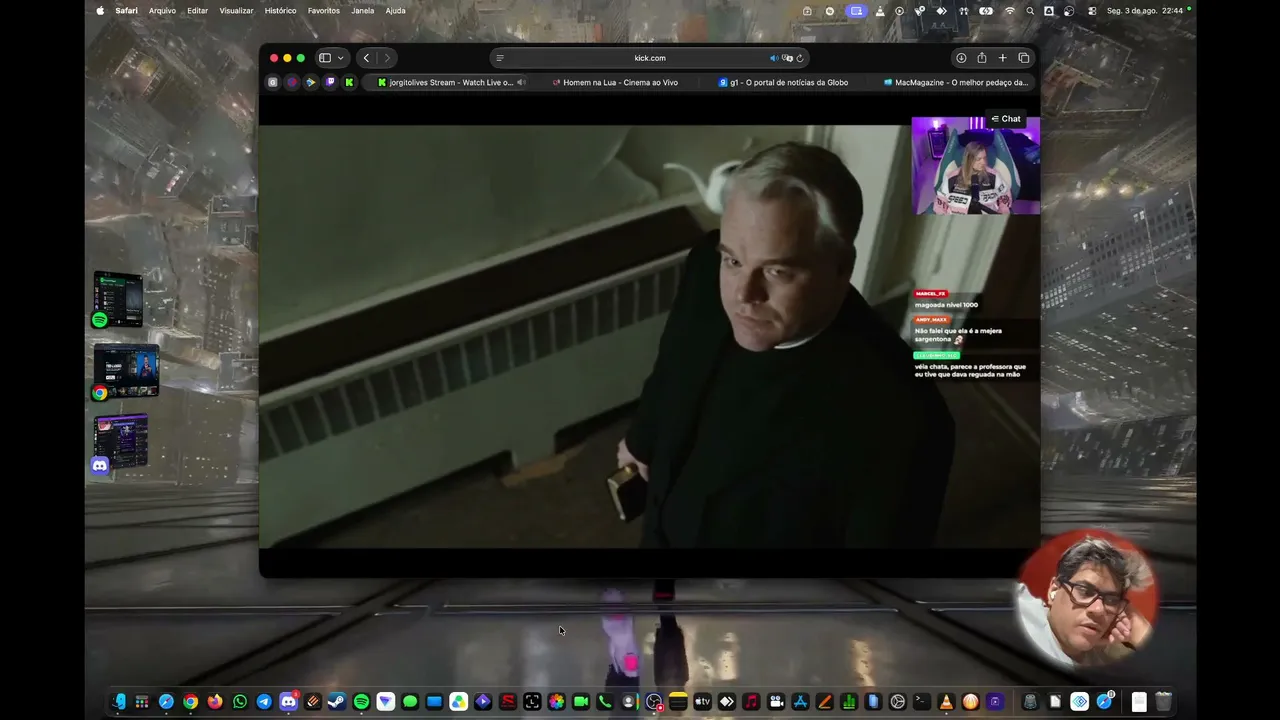Open Launchpad from the Dock
The width and height of the screenshot is (1280, 720).
click(142, 702)
